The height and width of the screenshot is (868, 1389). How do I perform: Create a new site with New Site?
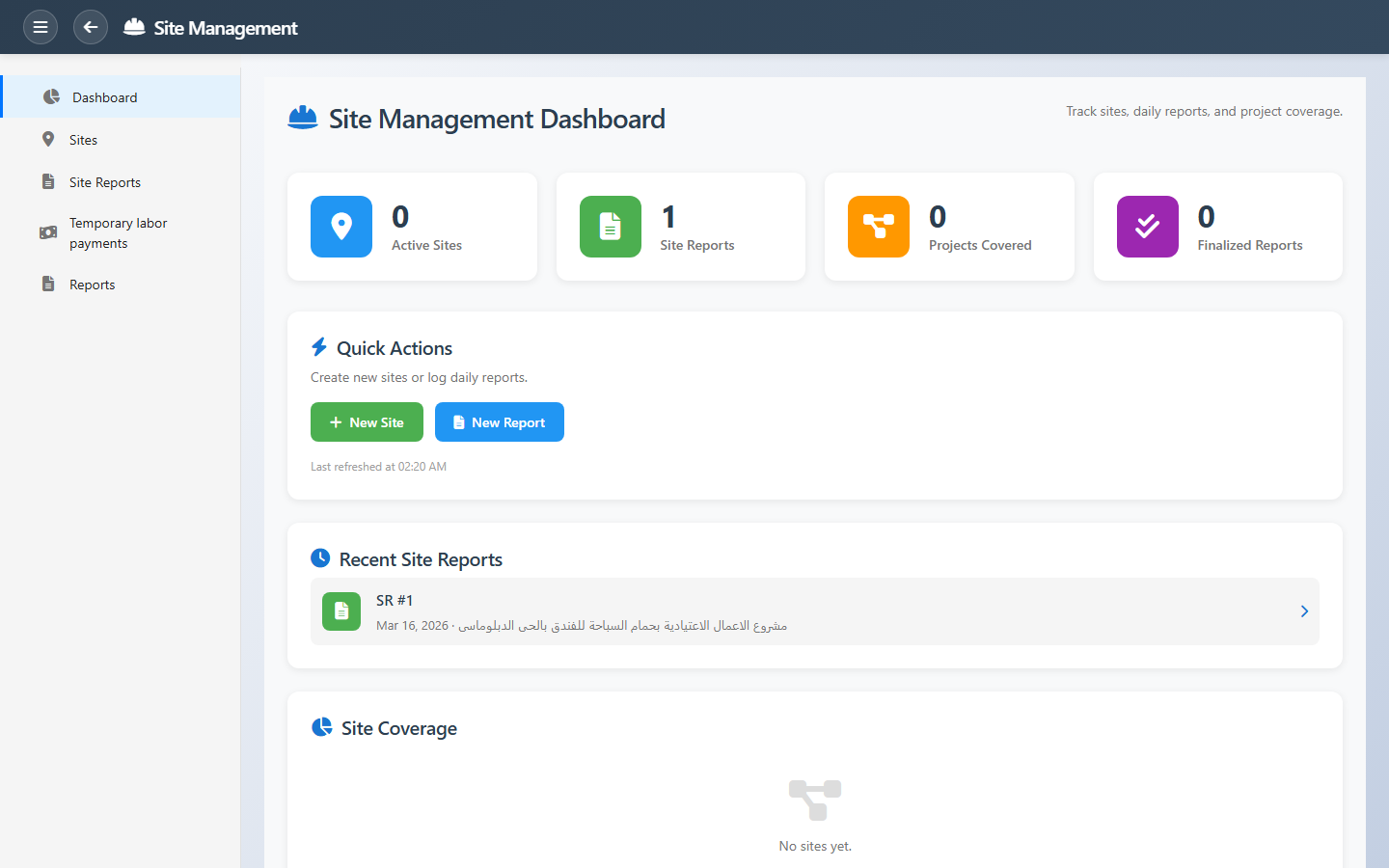pos(367,422)
